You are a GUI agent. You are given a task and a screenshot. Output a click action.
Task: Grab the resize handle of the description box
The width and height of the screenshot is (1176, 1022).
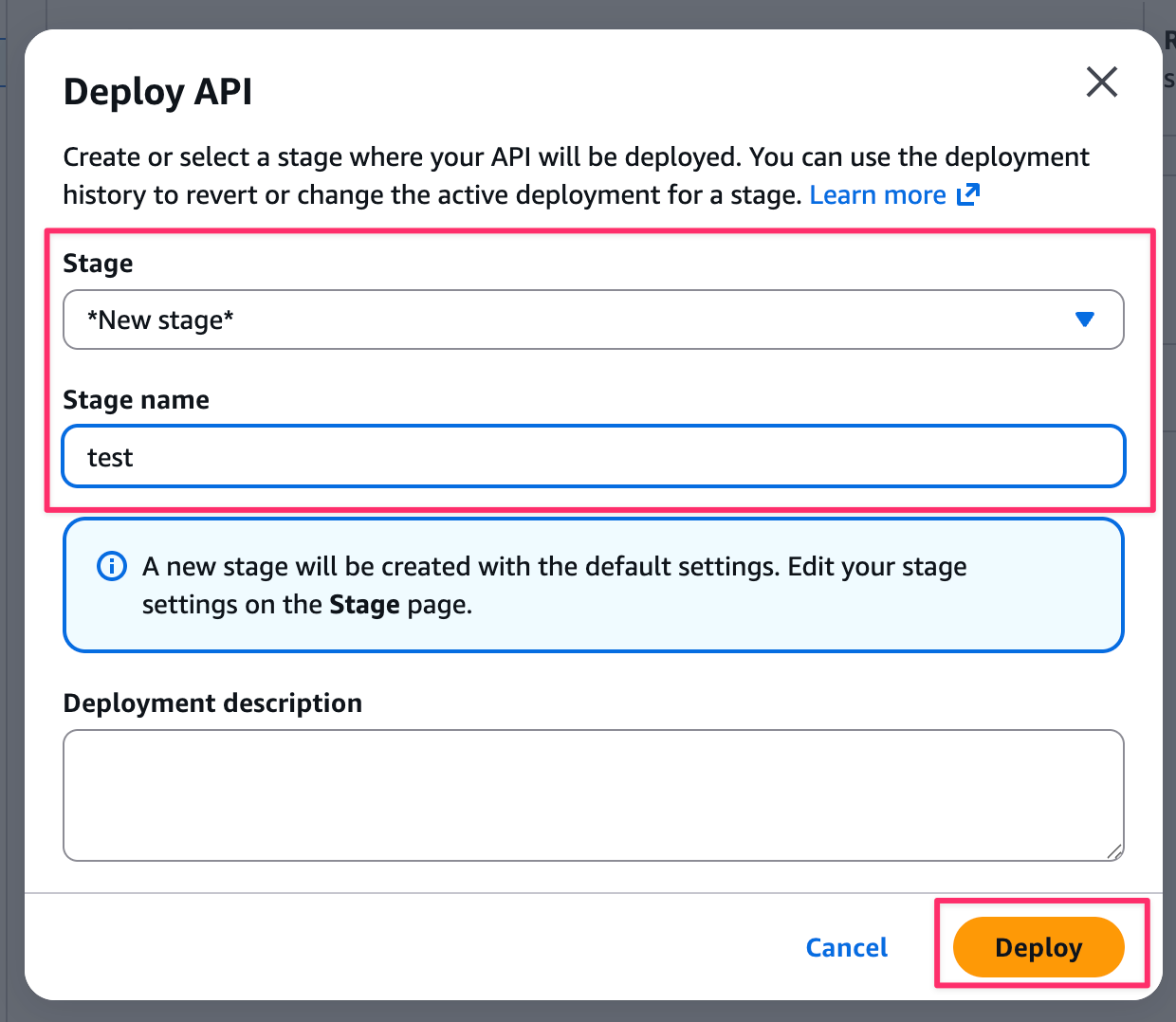point(1114,851)
